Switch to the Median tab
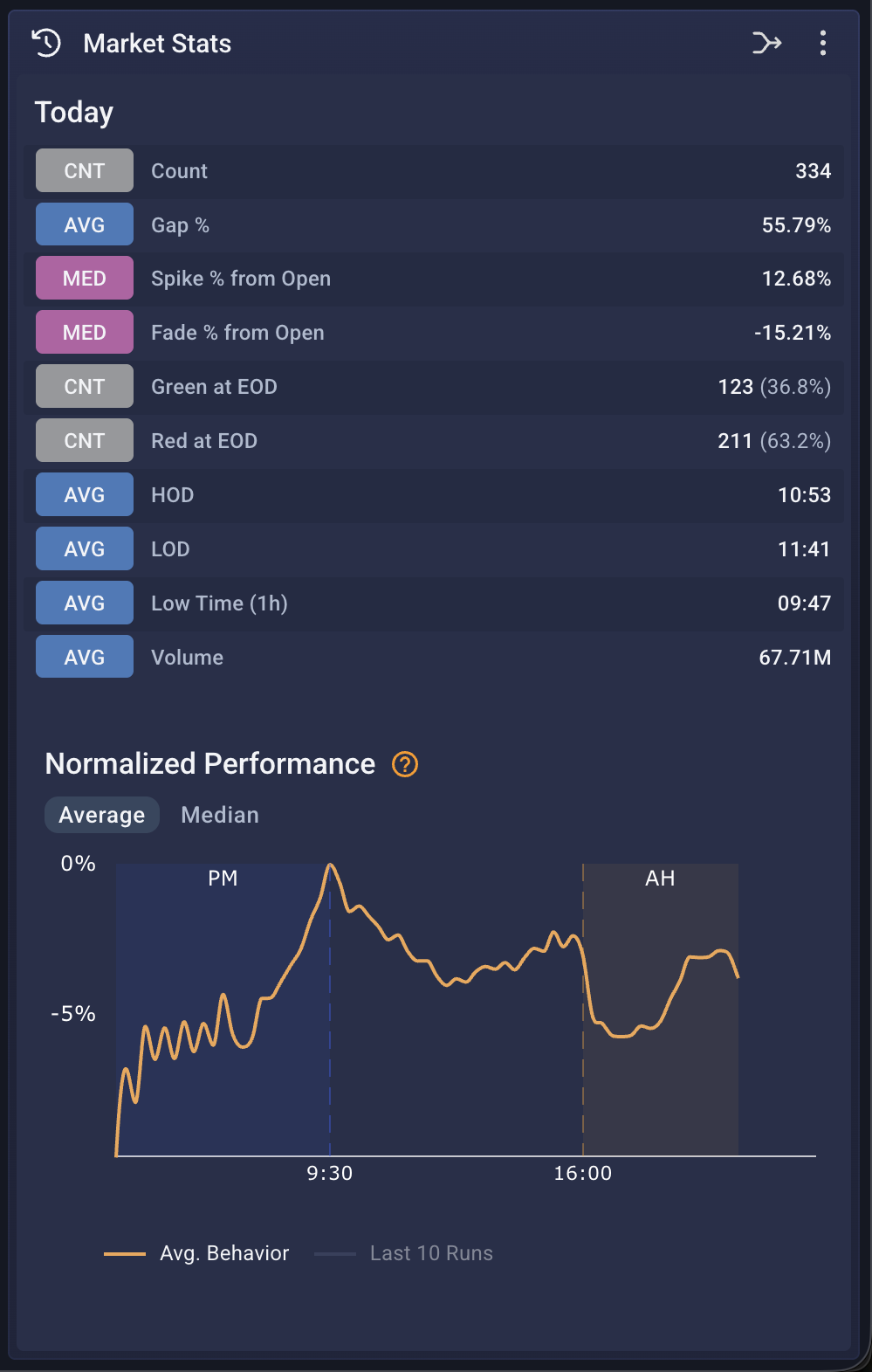The height and width of the screenshot is (1372, 872). 220,815
